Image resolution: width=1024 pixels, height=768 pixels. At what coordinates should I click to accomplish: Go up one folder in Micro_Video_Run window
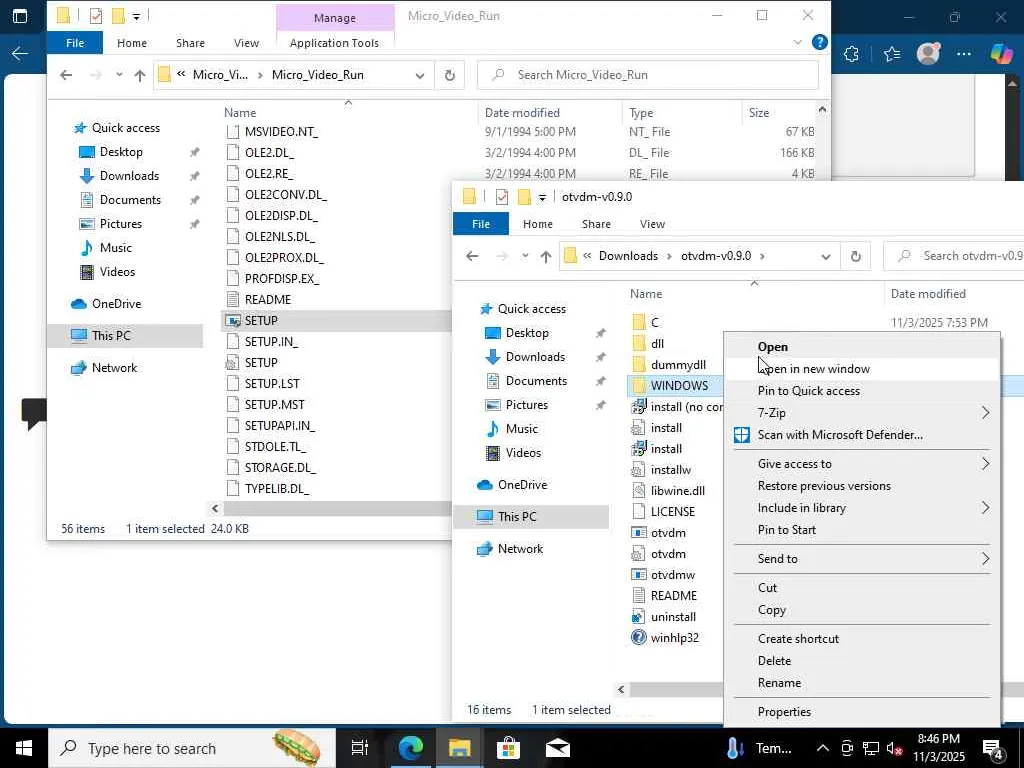point(140,75)
